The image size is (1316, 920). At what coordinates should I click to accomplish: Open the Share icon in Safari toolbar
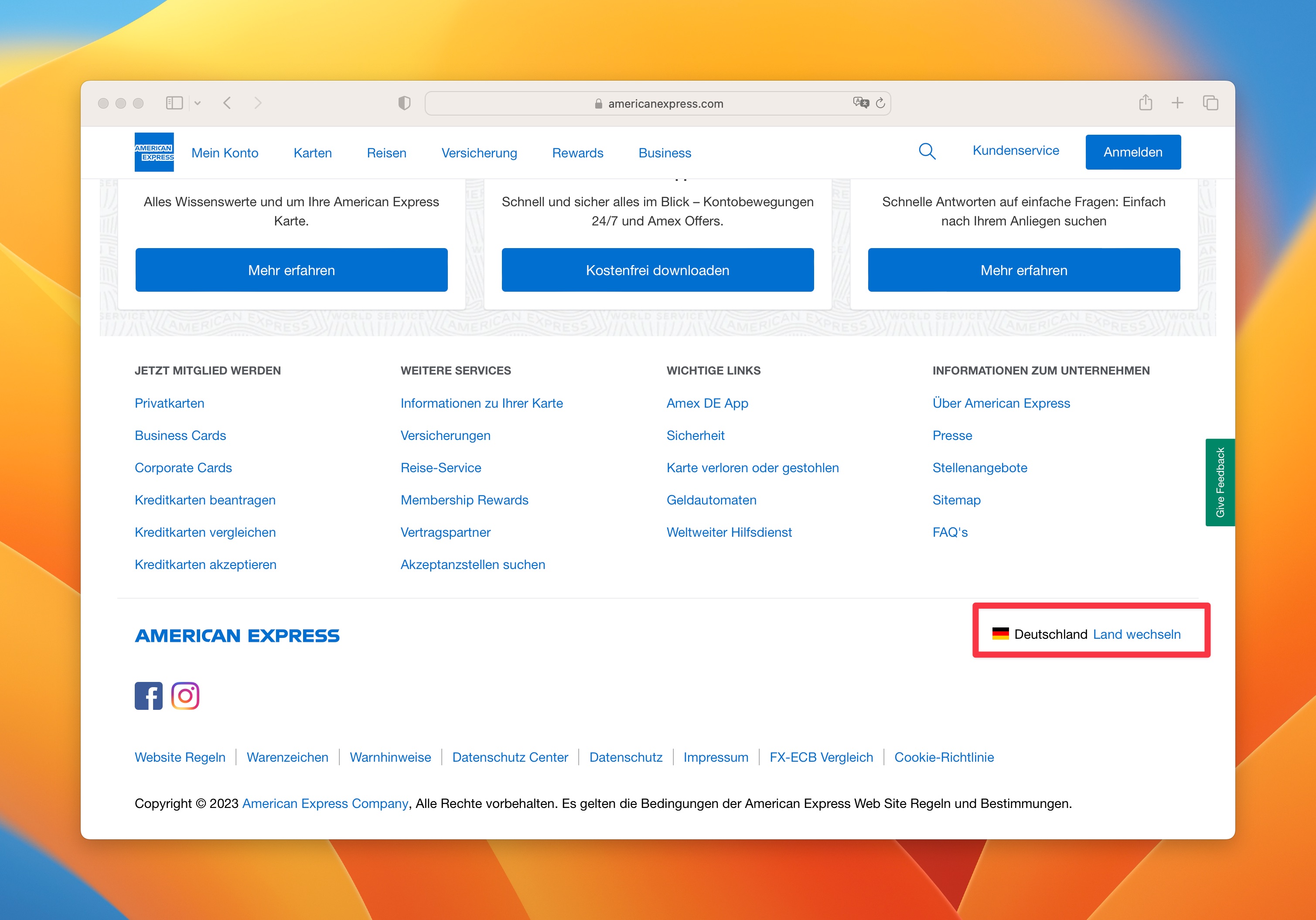tap(1146, 102)
